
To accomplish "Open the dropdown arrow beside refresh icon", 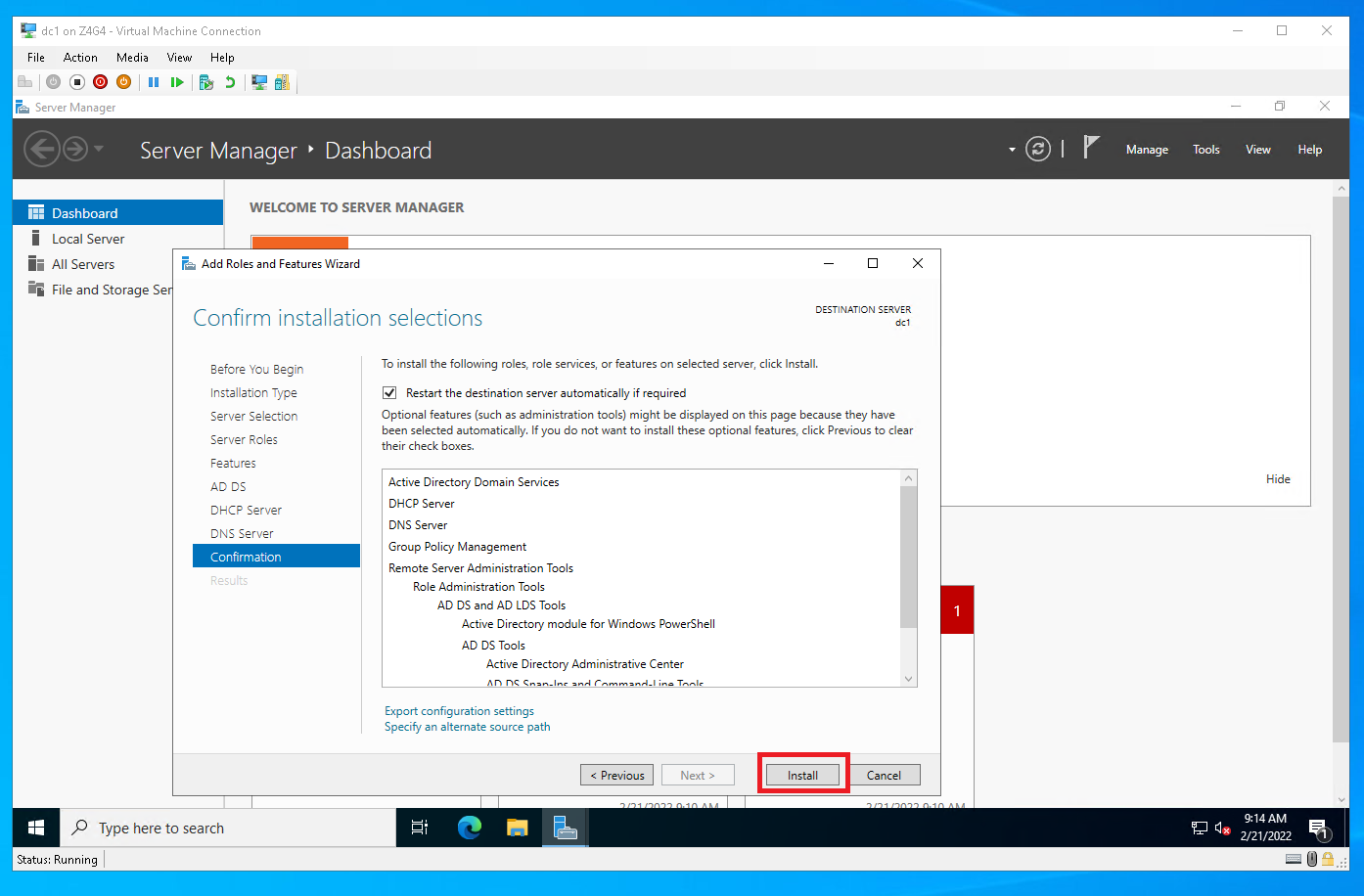I will pos(1012,150).
